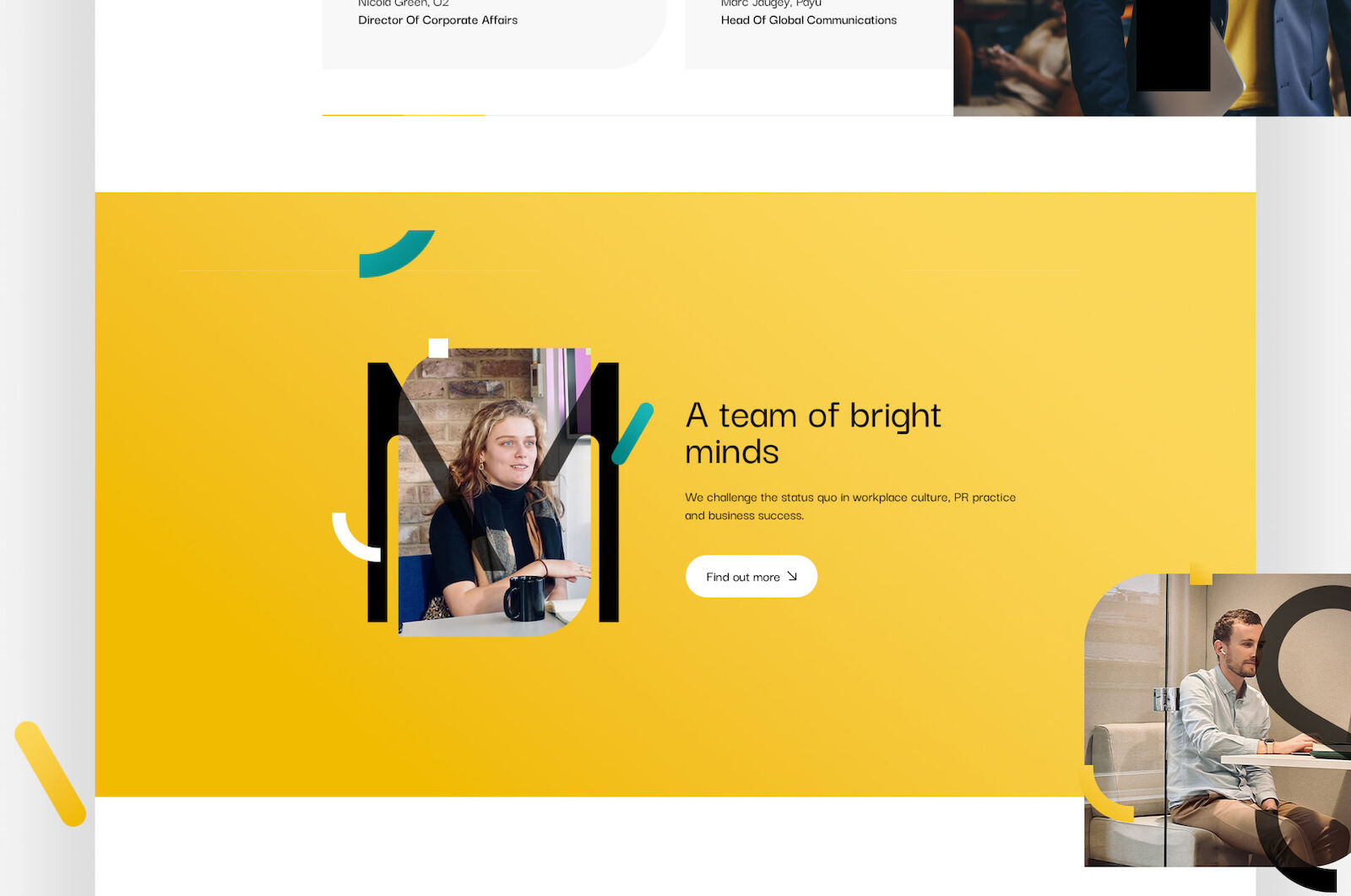Click the diagonal arrow icon in Find out more
This screenshot has width=1351, height=896.
point(792,576)
